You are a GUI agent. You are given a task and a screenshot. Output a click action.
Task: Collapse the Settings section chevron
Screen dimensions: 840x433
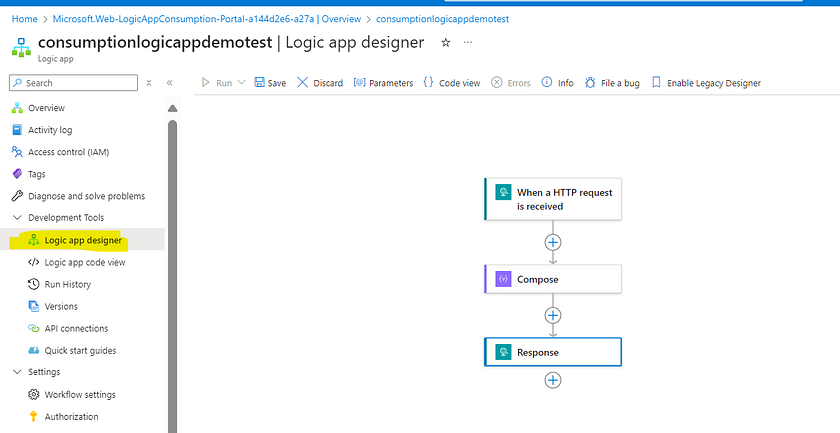pyautogui.click(x=17, y=372)
